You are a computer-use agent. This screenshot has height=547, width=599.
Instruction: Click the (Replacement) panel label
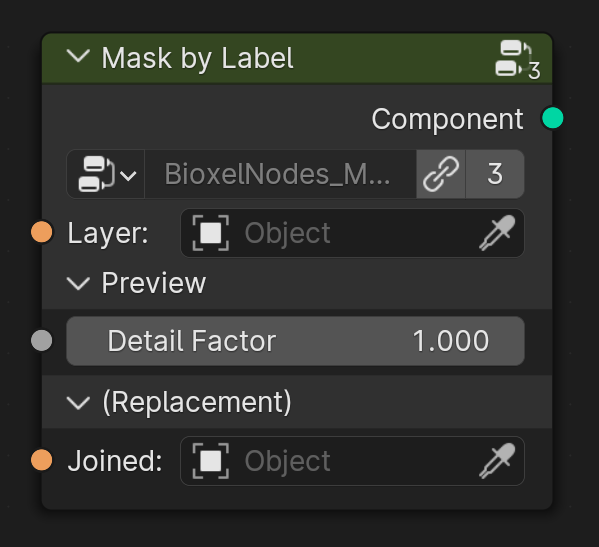pyautogui.click(x=197, y=402)
